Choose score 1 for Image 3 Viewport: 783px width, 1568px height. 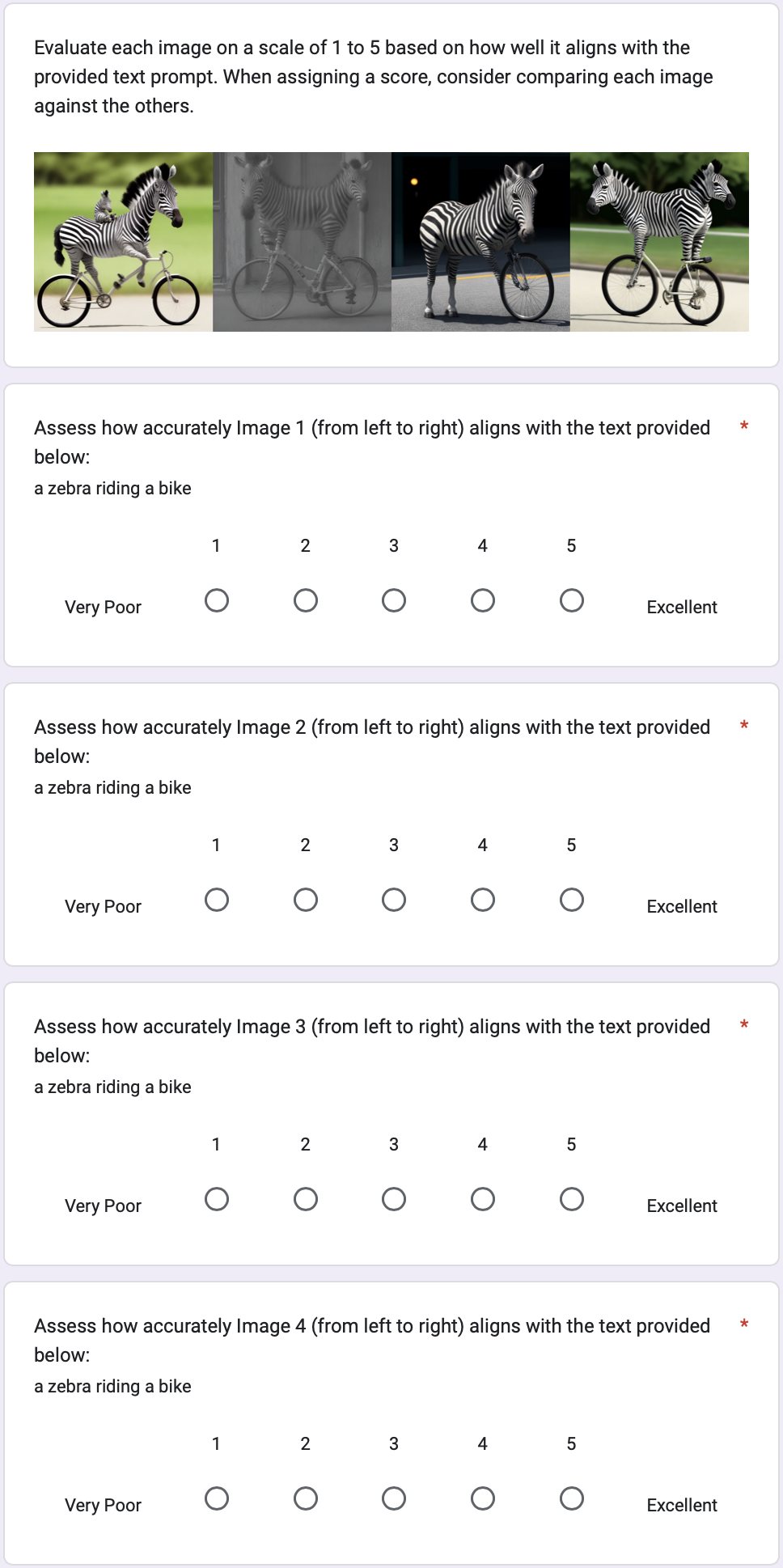pyautogui.click(x=217, y=1199)
